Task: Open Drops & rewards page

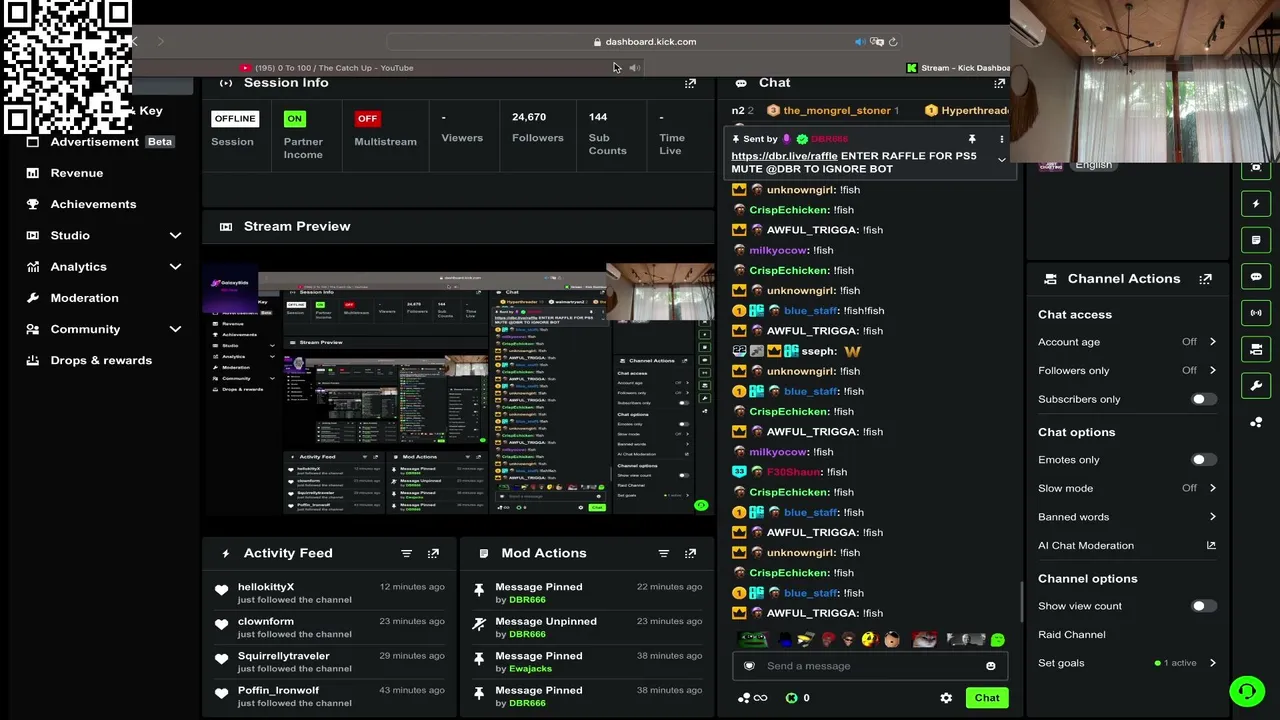Action: coord(101,360)
